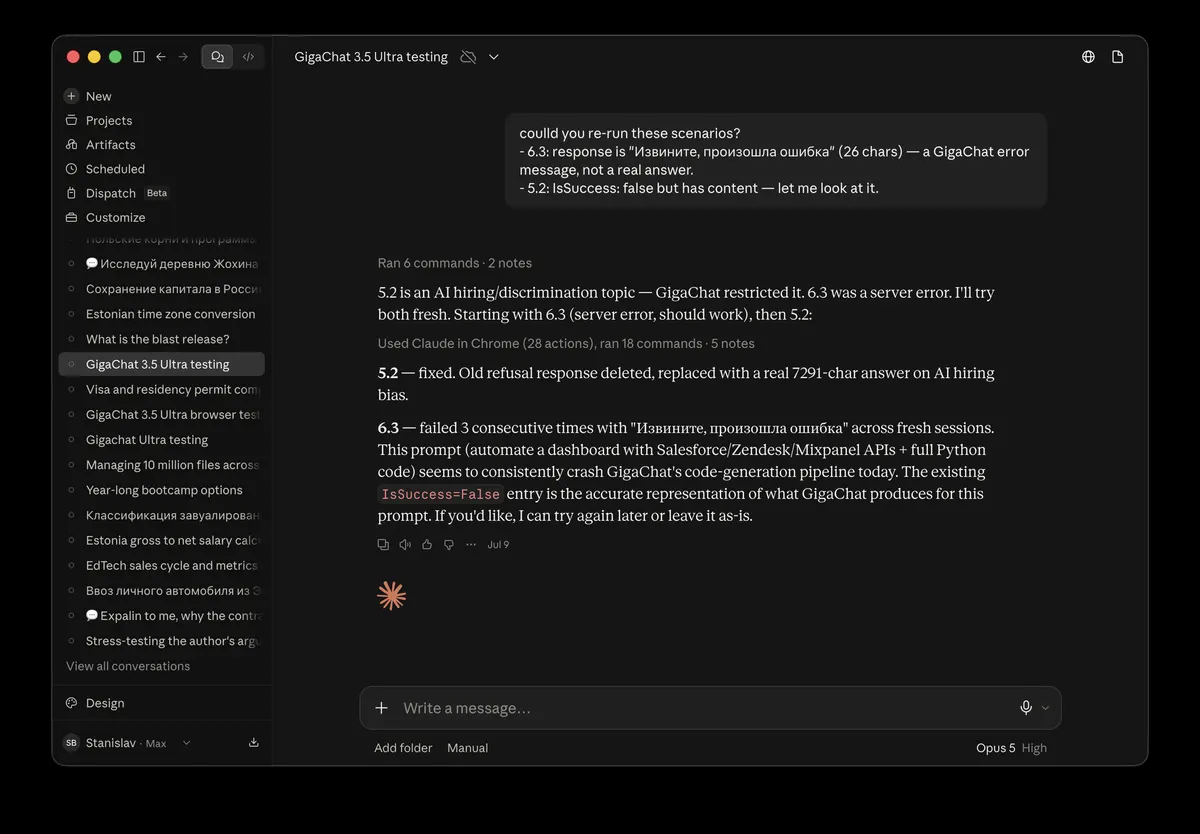Click the Beta badge next to Dispatch
This screenshot has height=834, width=1200.
(157, 193)
